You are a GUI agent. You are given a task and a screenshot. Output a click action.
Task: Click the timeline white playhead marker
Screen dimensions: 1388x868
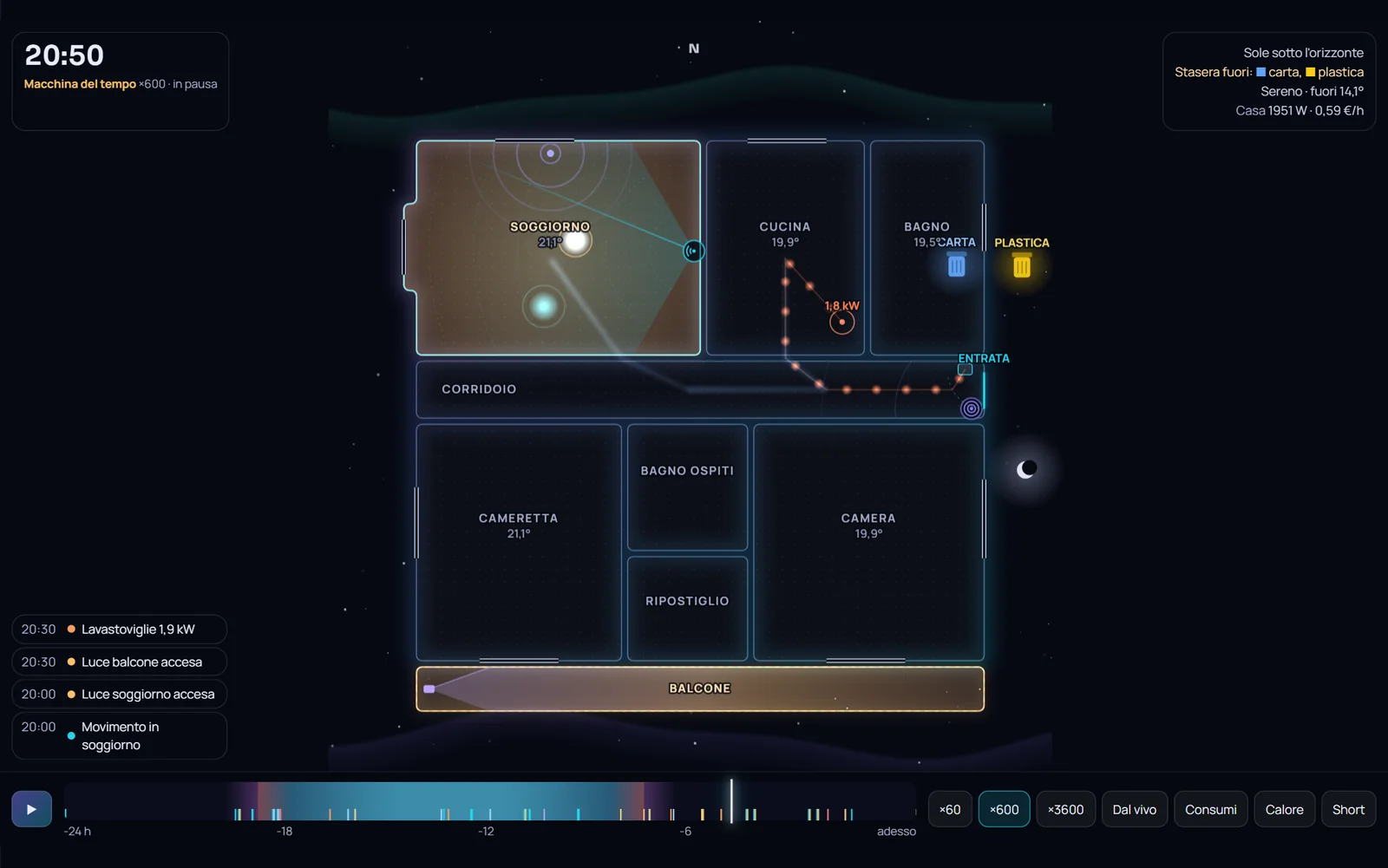coord(731,800)
